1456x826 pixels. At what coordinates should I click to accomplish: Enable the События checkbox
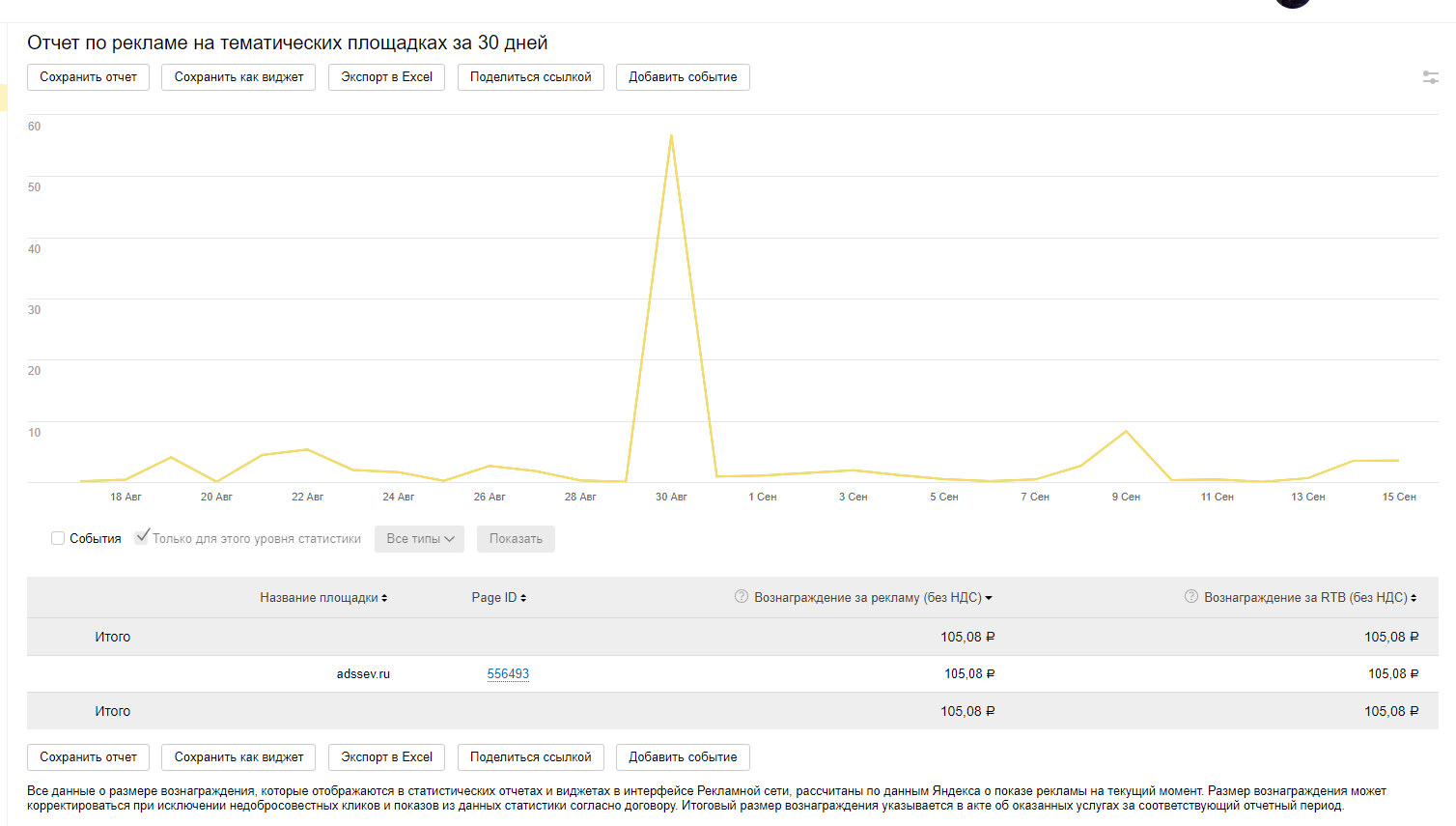(58, 538)
